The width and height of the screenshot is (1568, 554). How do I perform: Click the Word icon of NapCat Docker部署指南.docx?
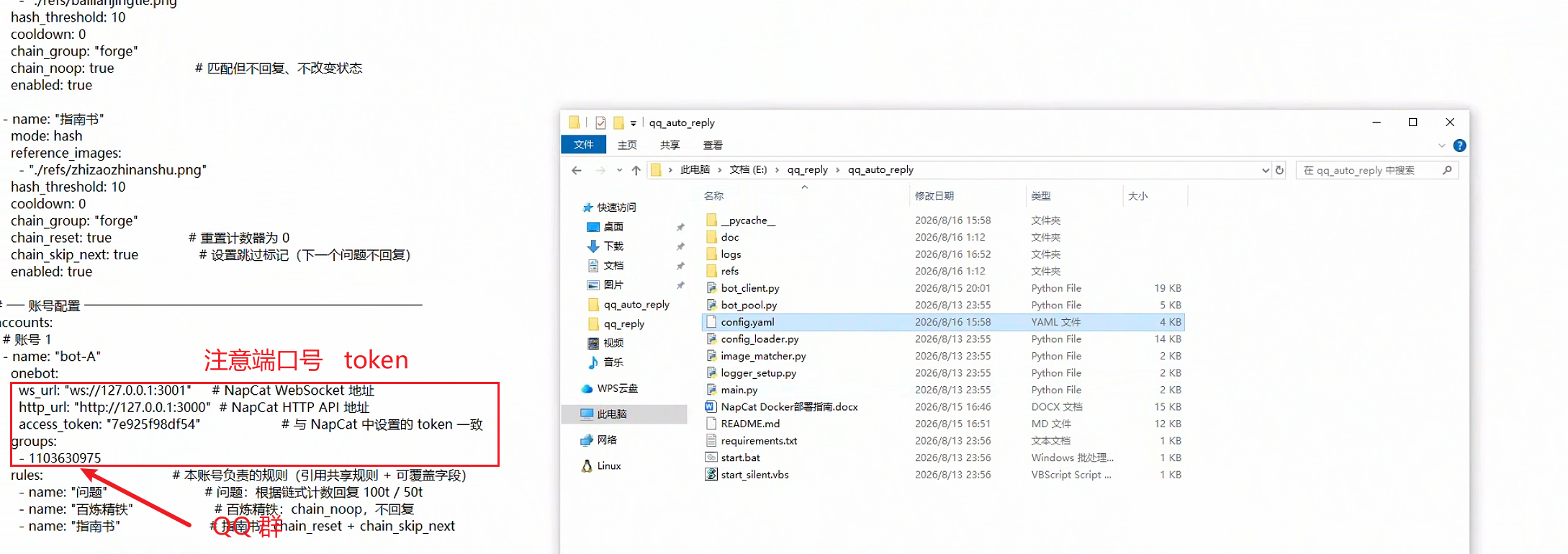[x=711, y=407]
